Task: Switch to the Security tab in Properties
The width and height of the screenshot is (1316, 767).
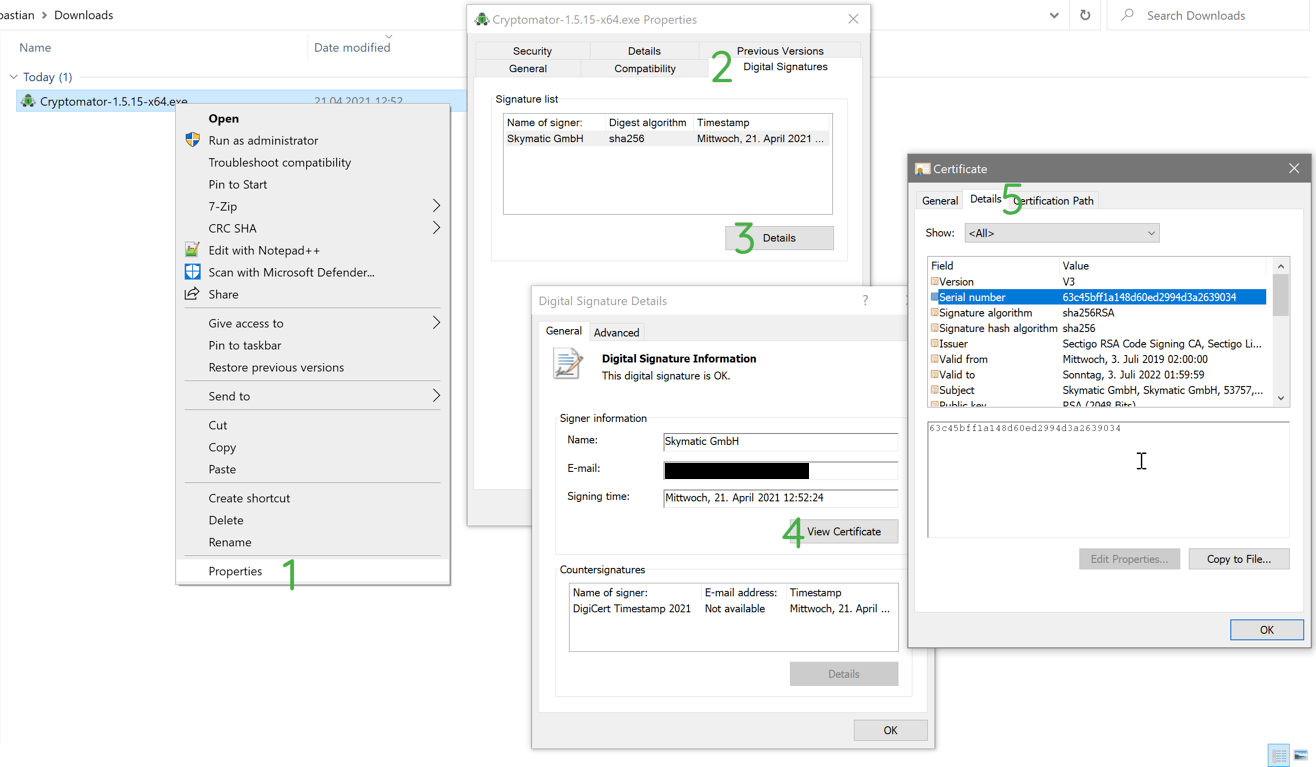Action: [x=532, y=50]
